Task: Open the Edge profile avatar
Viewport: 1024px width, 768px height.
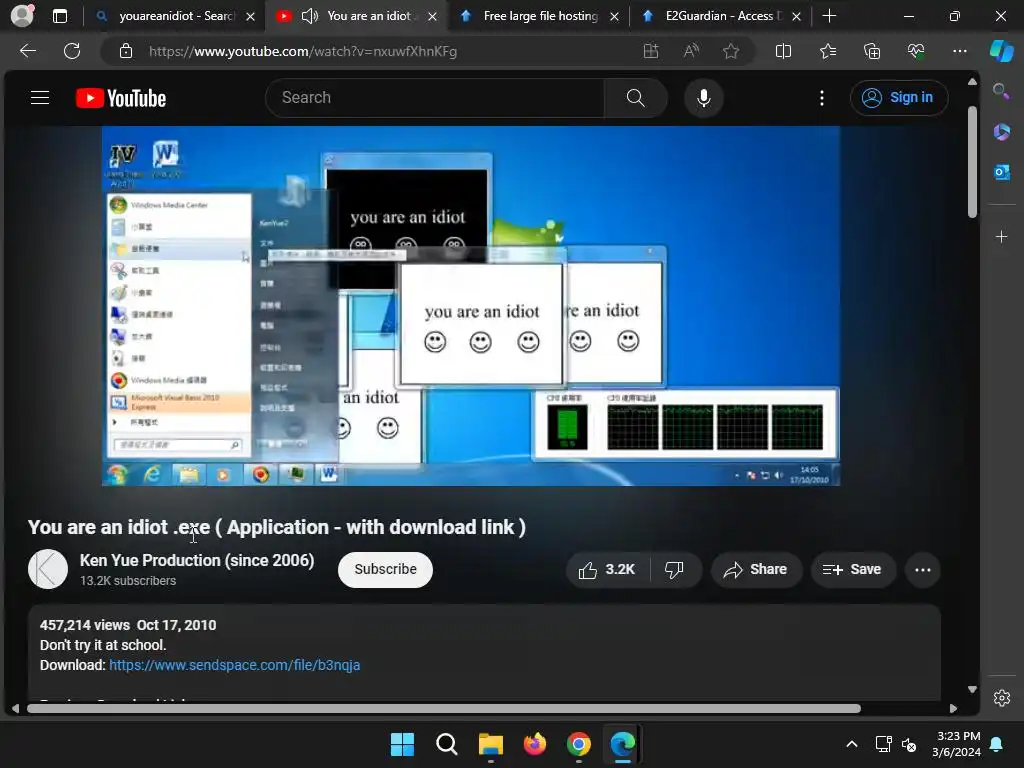Action: click(x=22, y=16)
